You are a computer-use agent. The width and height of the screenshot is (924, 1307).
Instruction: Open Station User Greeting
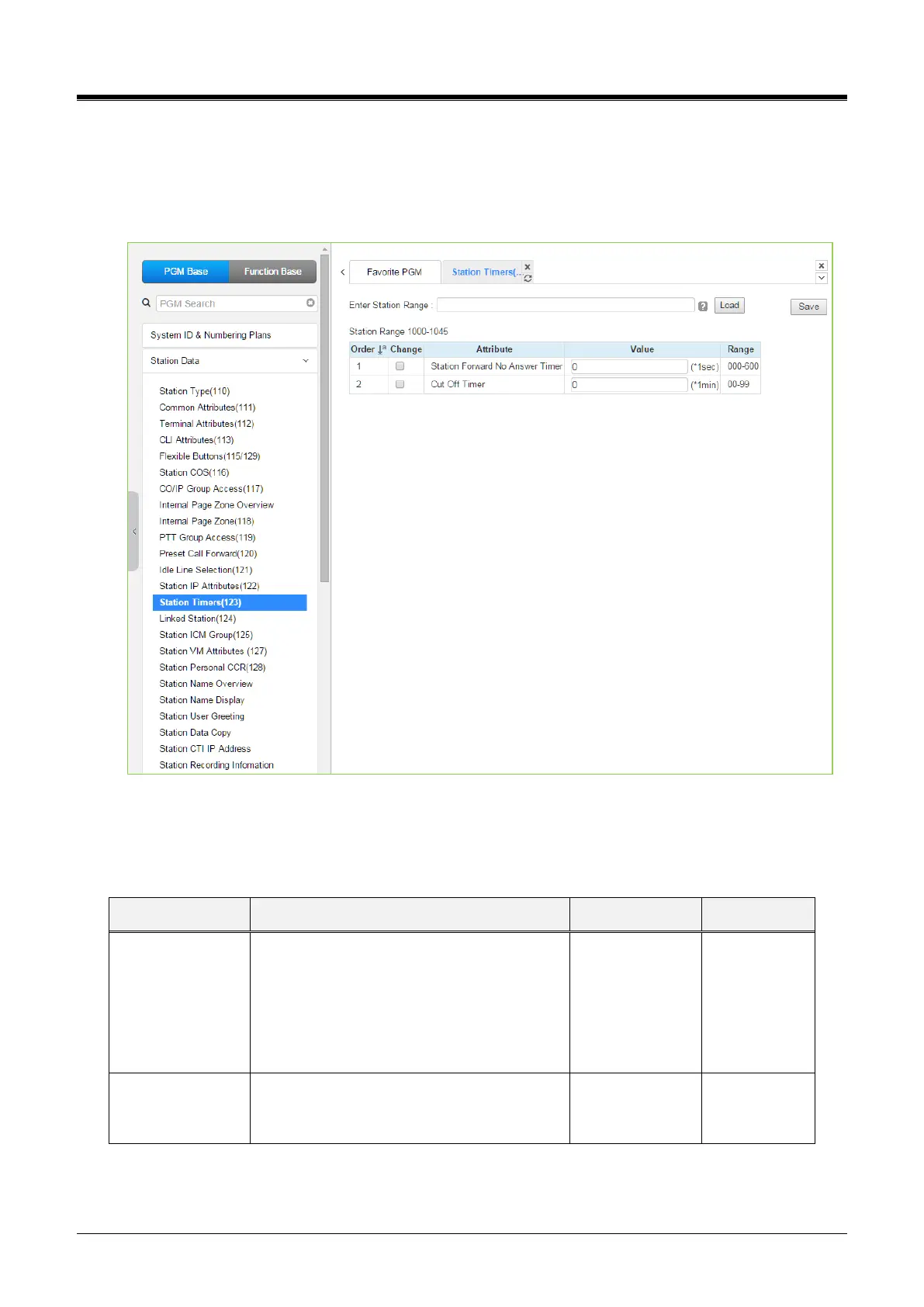(x=202, y=717)
